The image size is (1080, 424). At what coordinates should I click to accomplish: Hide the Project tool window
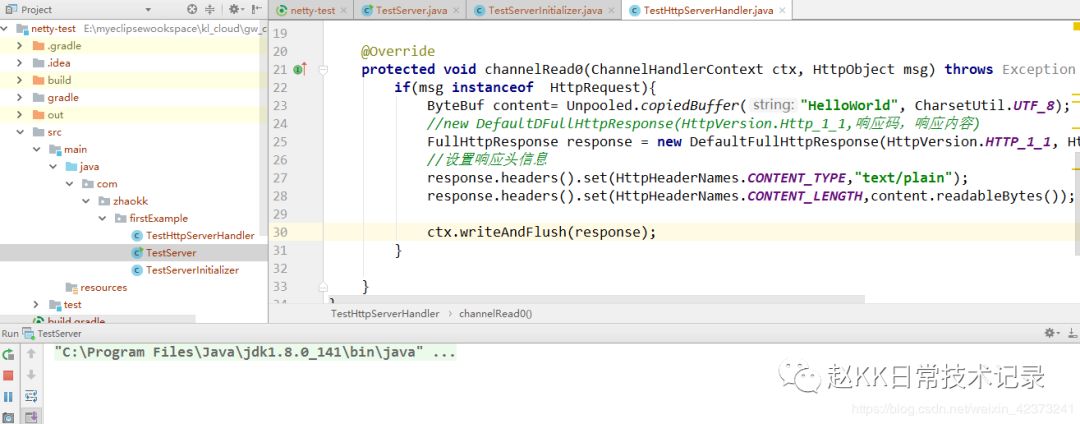coord(257,10)
